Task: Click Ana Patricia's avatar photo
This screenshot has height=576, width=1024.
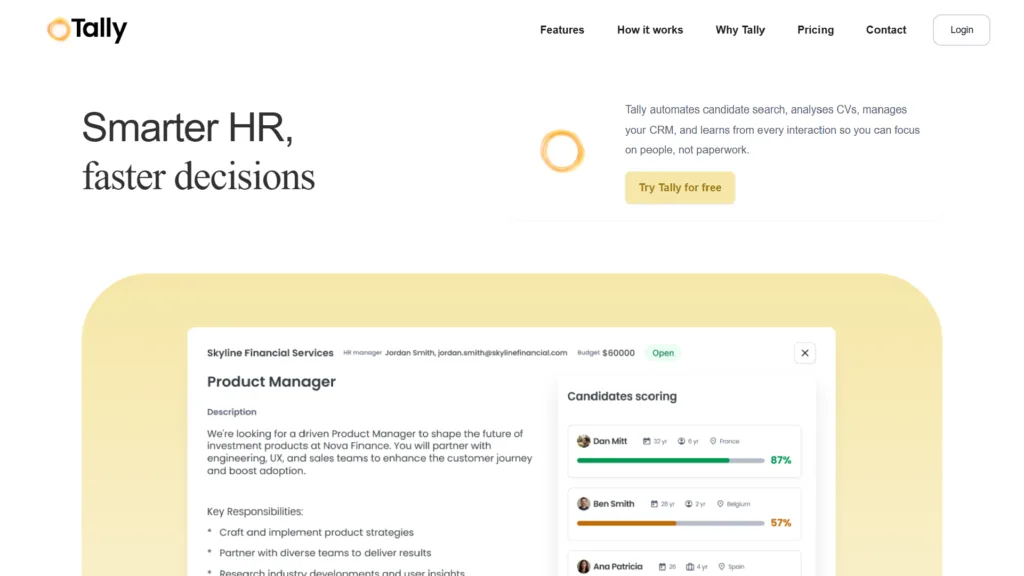Action: coord(584,566)
